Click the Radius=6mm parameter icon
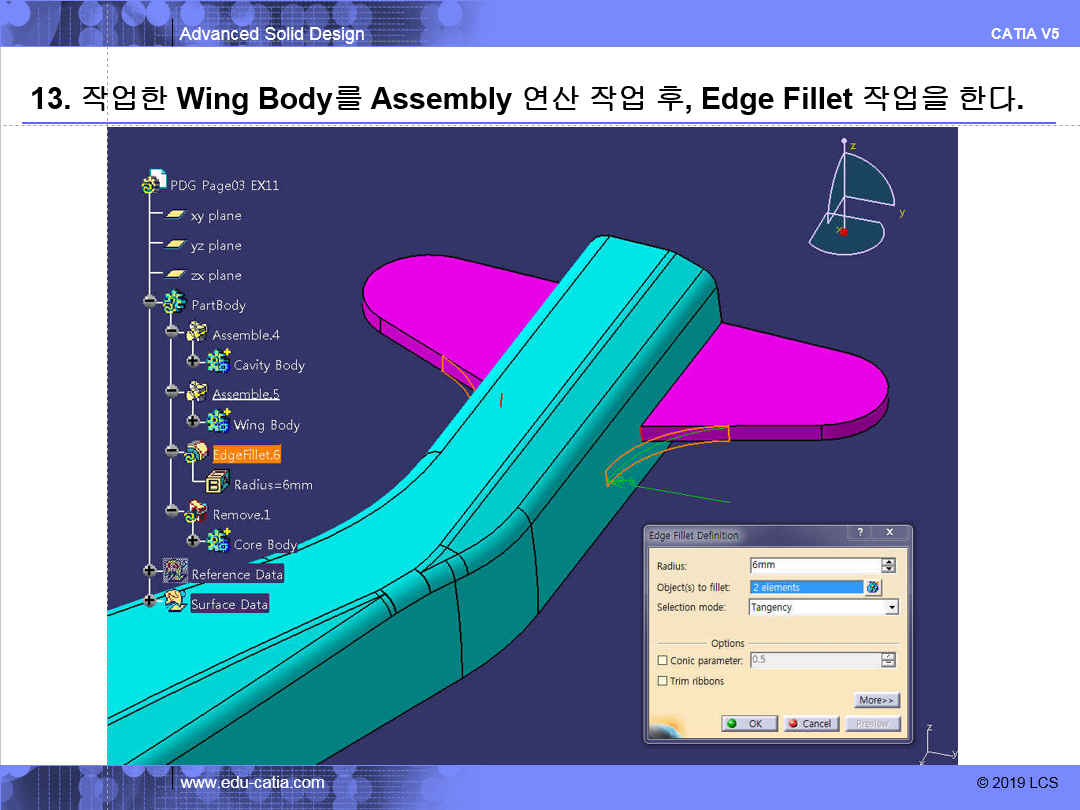This screenshot has width=1080, height=810. [218, 484]
